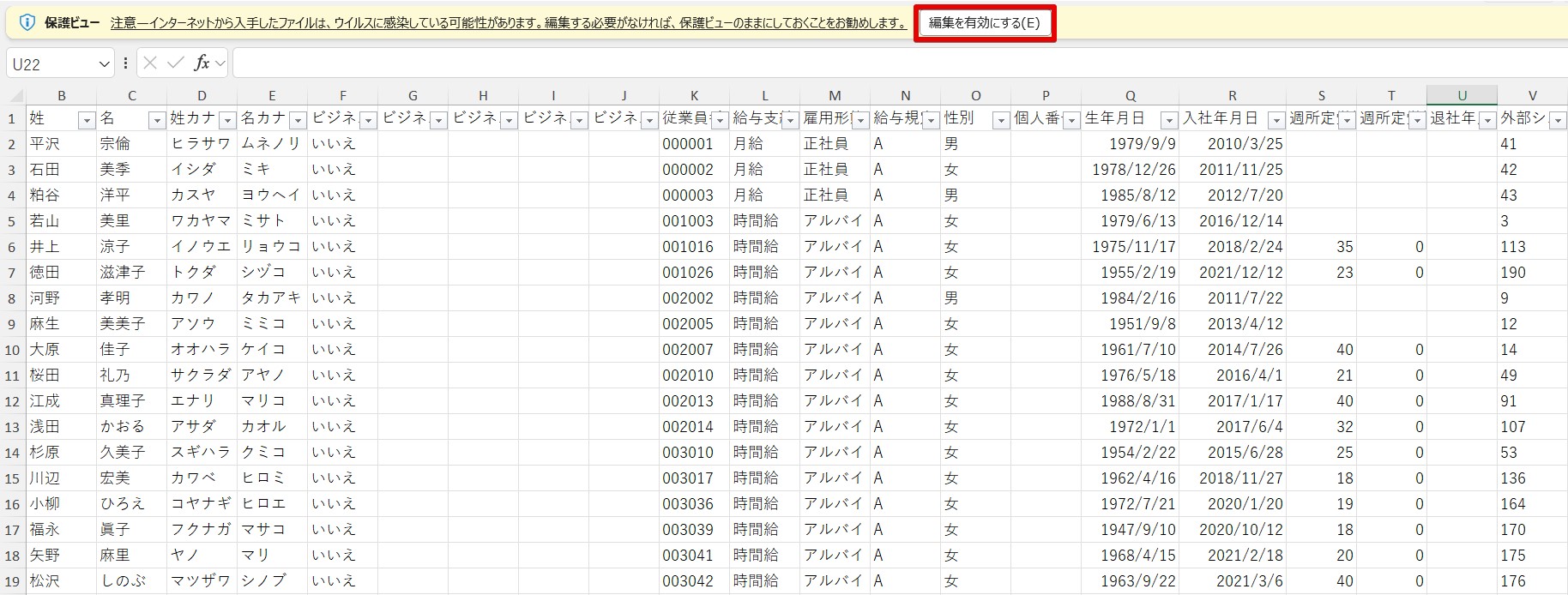
Task: Open filter dropdown for 退社年 header
Action: [1487, 120]
